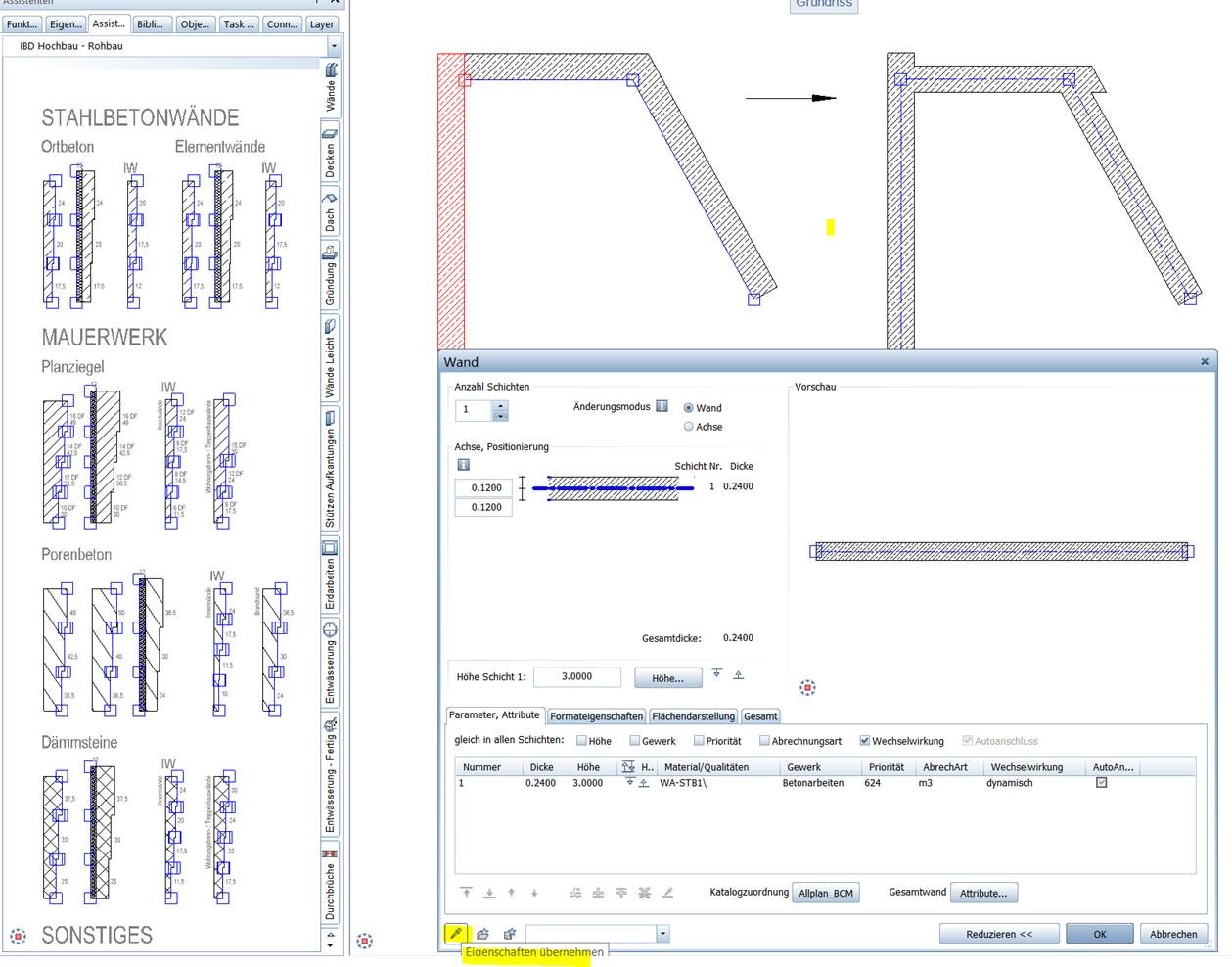This screenshot has height=967, width=1232.
Task: Click the Höhe... button
Action: click(667, 678)
